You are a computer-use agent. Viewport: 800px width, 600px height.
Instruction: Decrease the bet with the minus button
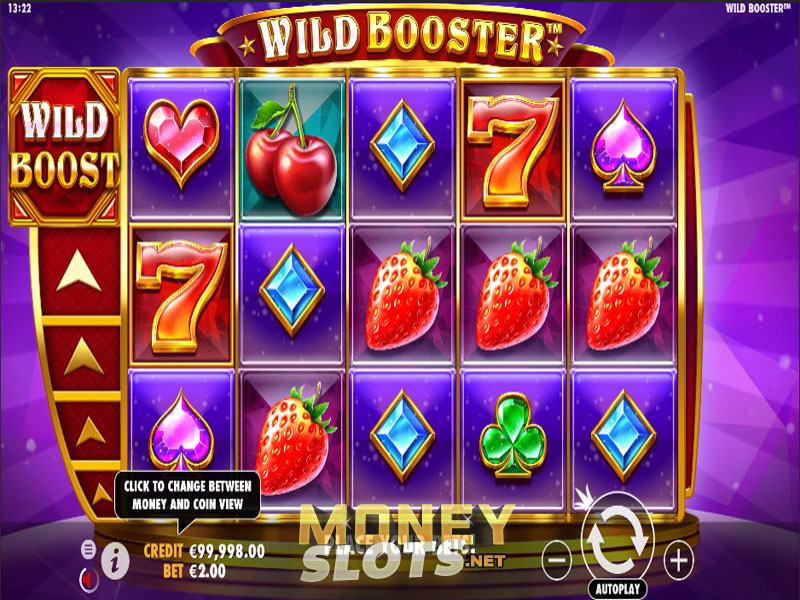(556, 560)
